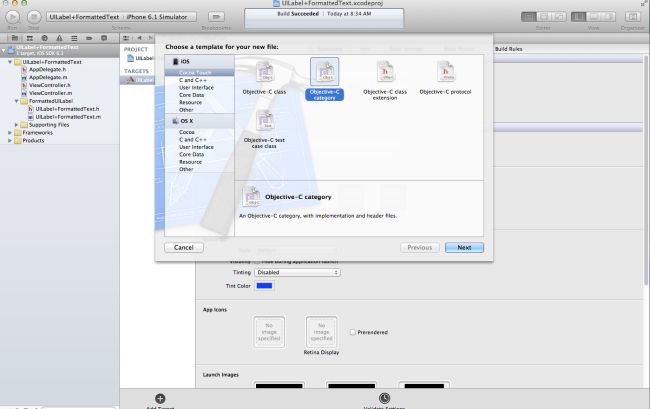Choose the Objective-C protocol template
This screenshot has width=650, height=409.
(x=445, y=78)
